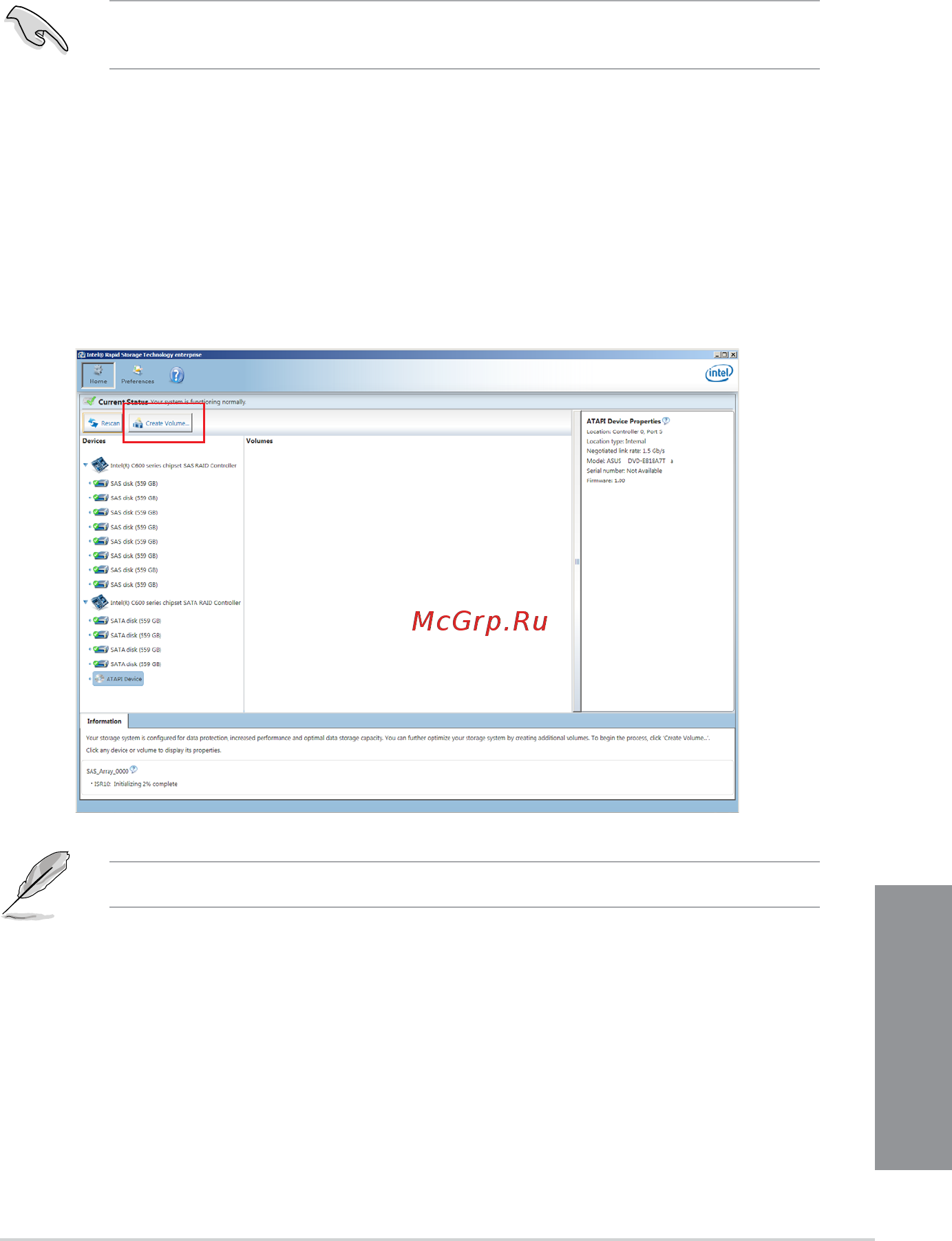952x1241 pixels.
Task: Switch to the Information tab
Action: coord(104,721)
